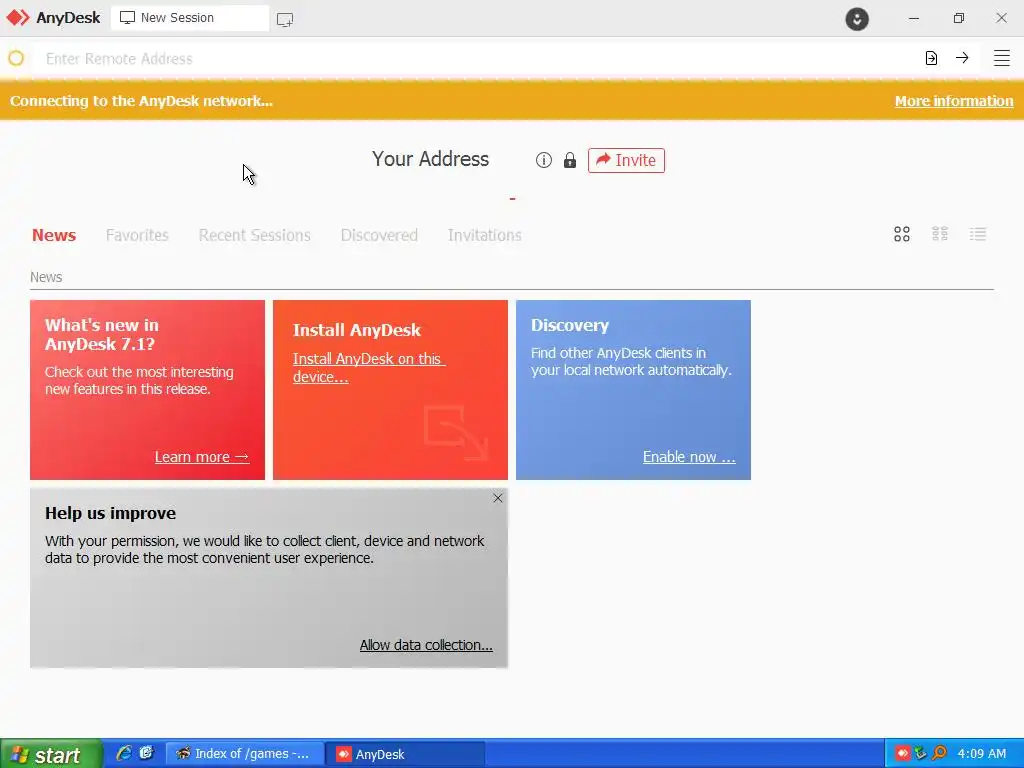Switch to list view

click(978, 234)
